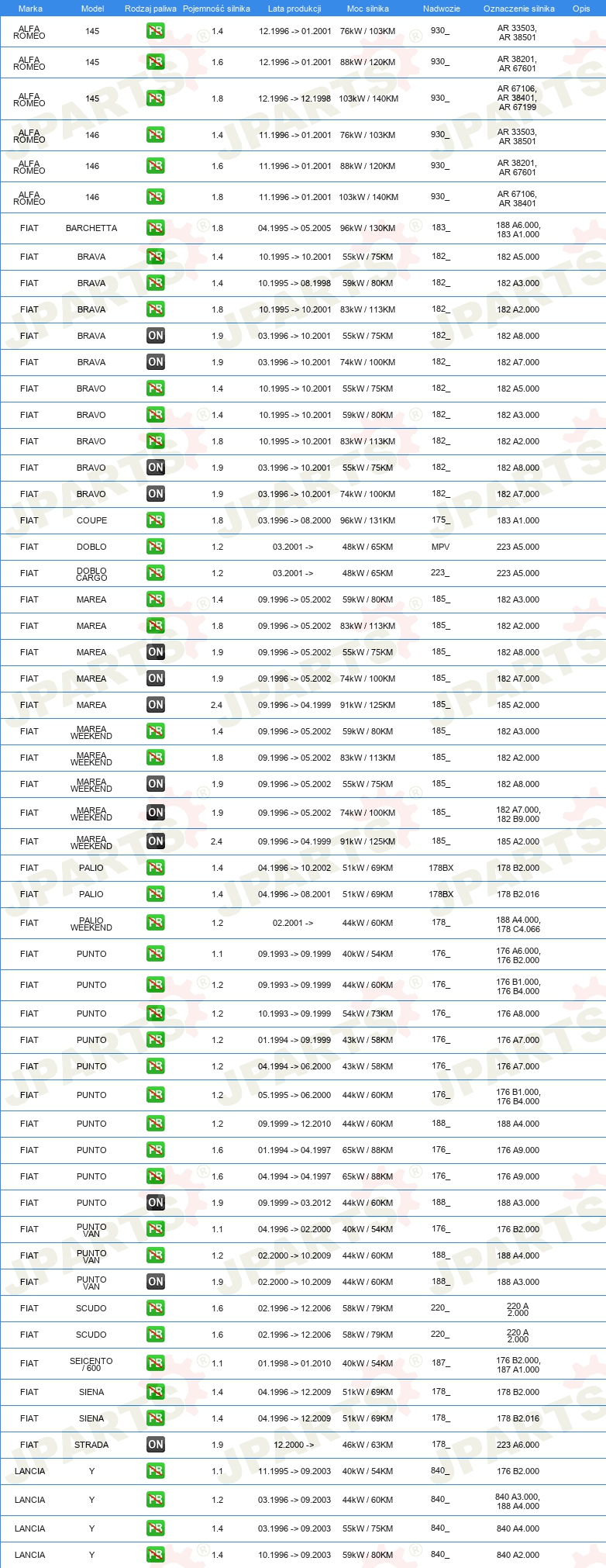The width and height of the screenshot is (606, 1568).
Task: Select the DOBLO CARGO model cell
Action: [91, 574]
